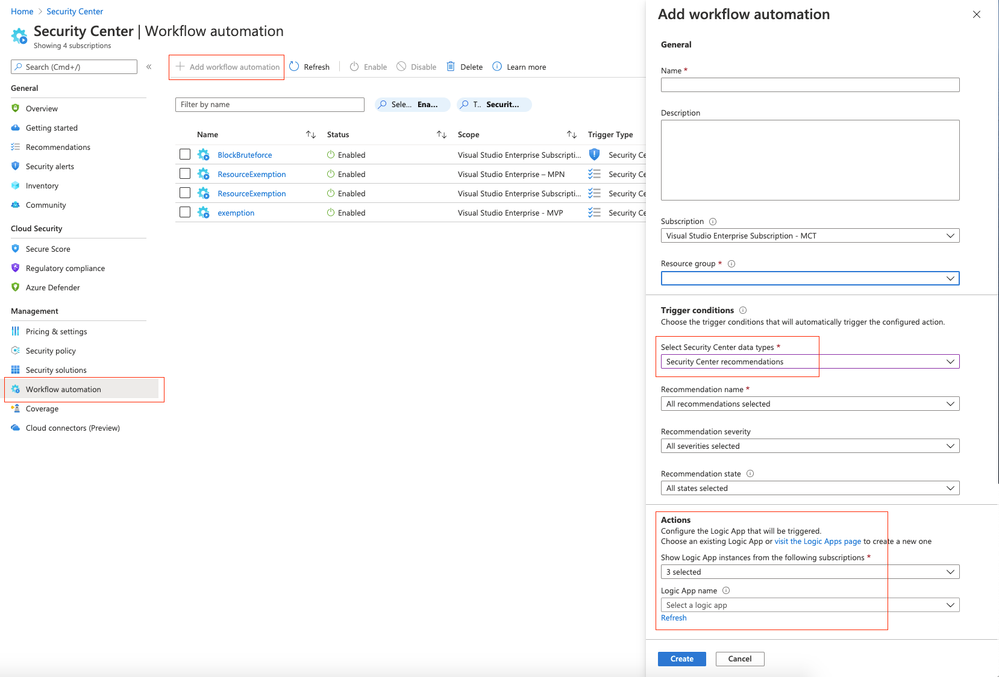Click the Refresh link under Logic App name
This screenshot has height=677, width=999.
coord(673,618)
